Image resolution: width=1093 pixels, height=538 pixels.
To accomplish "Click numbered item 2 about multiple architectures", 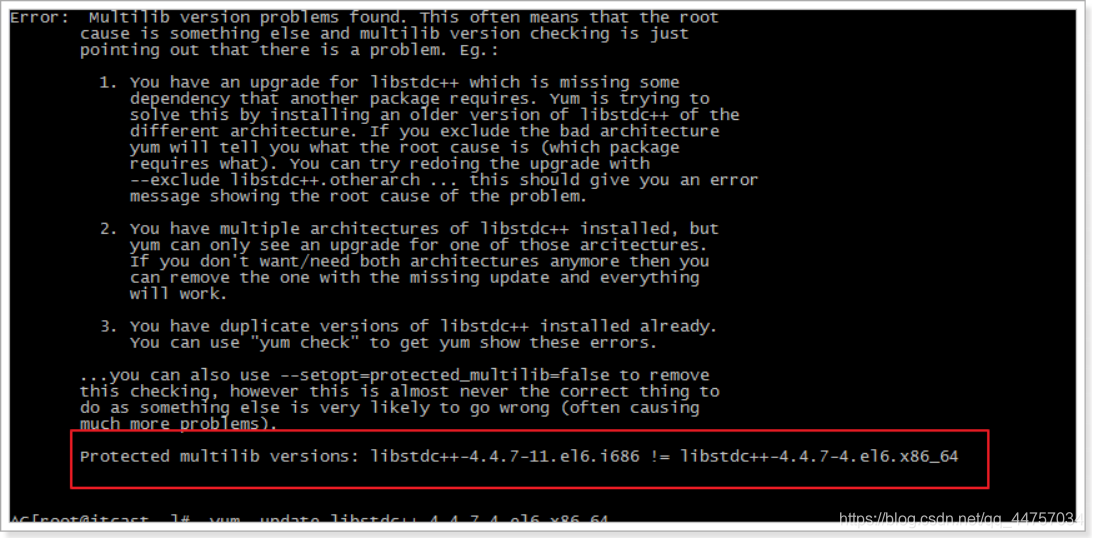I will (x=409, y=261).
